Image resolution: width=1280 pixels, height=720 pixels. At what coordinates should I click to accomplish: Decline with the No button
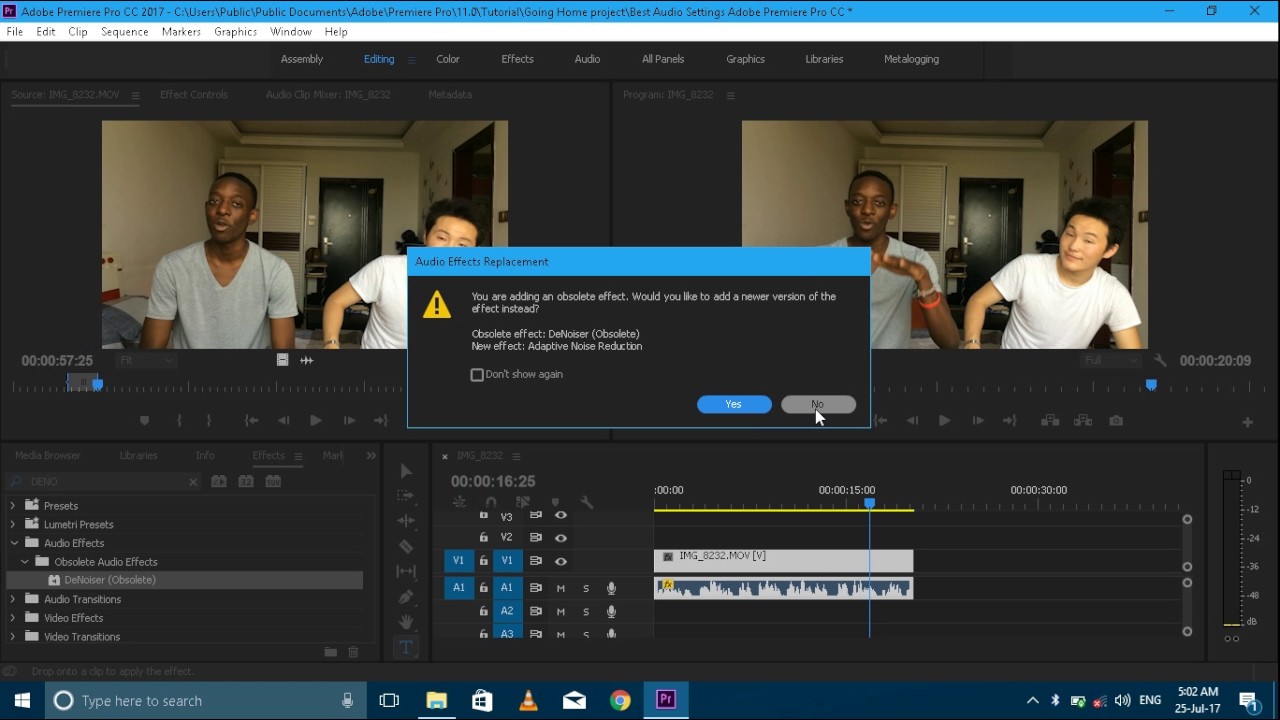pos(818,404)
